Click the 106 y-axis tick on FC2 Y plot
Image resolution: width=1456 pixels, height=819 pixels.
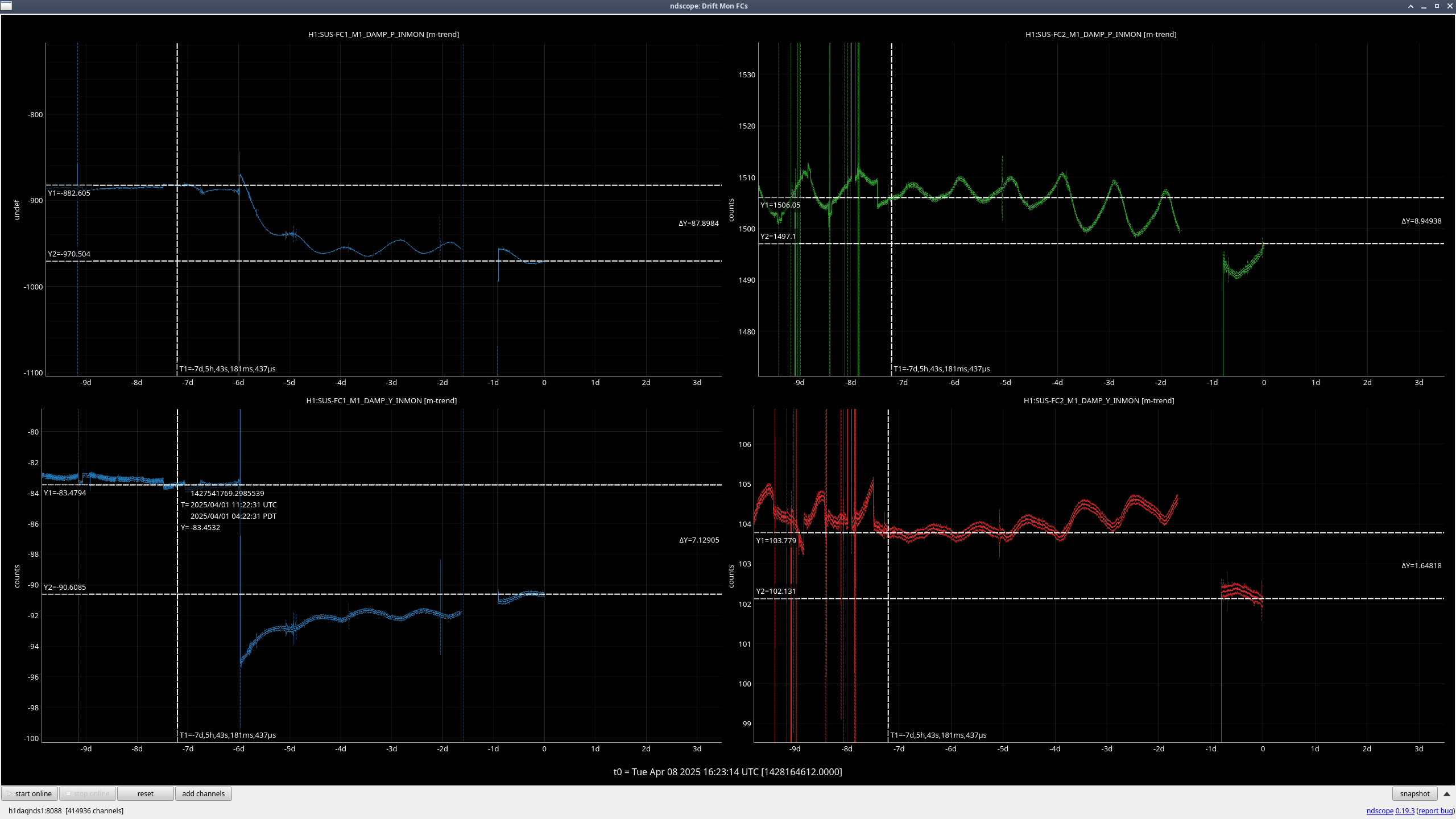tap(745, 445)
